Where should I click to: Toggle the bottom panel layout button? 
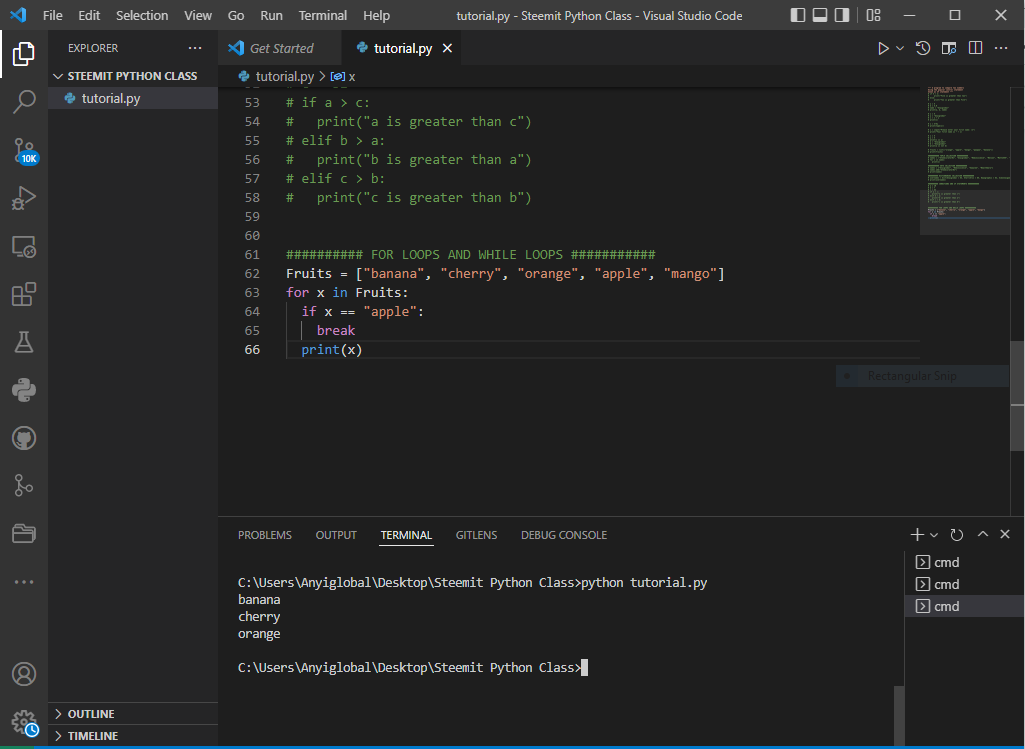[820, 15]
